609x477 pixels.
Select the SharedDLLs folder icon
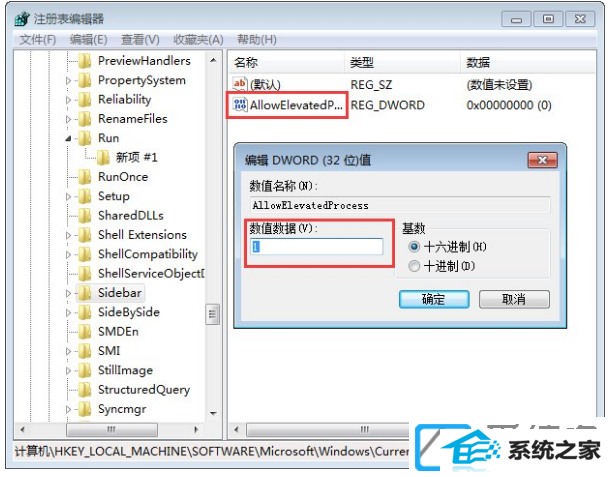click(85, 216)
